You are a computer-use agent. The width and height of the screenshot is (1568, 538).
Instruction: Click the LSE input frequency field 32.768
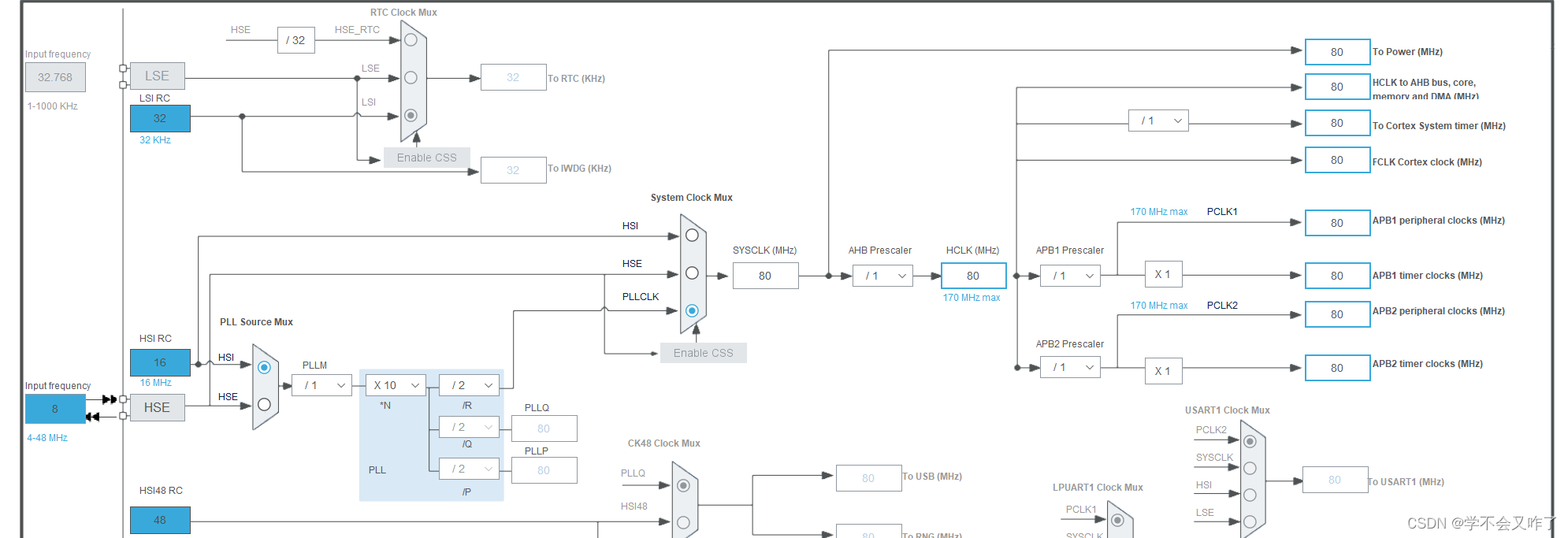(x=55, y=77)
